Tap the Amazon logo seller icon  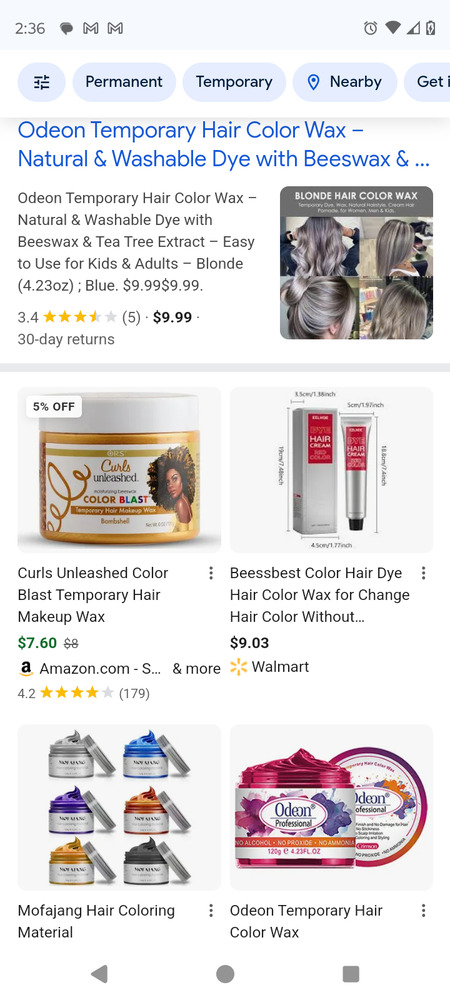pyautogui.click(x=25, y=668)
